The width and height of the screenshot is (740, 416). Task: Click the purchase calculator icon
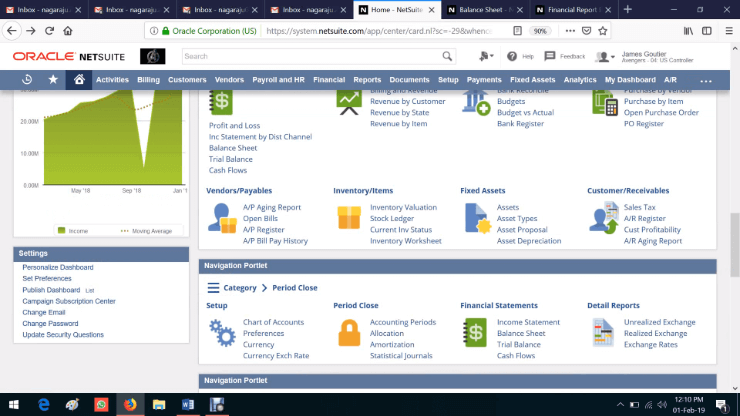click(x=605, y=102)
